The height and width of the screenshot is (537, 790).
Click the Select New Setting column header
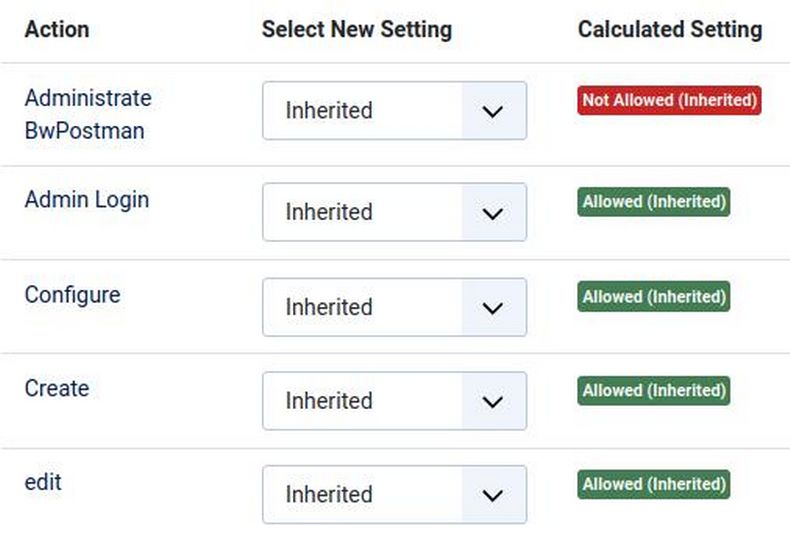click(x=357, y=30)
